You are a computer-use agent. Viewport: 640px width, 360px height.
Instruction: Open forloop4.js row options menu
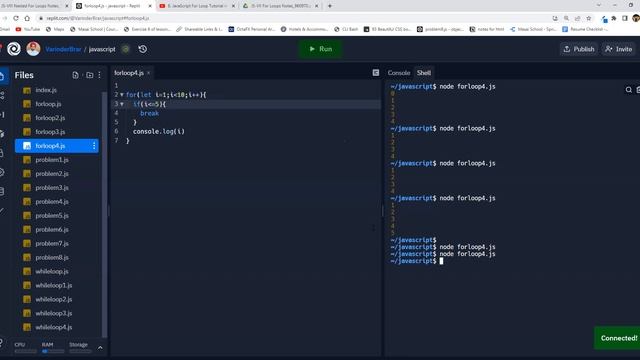(94, 146)
